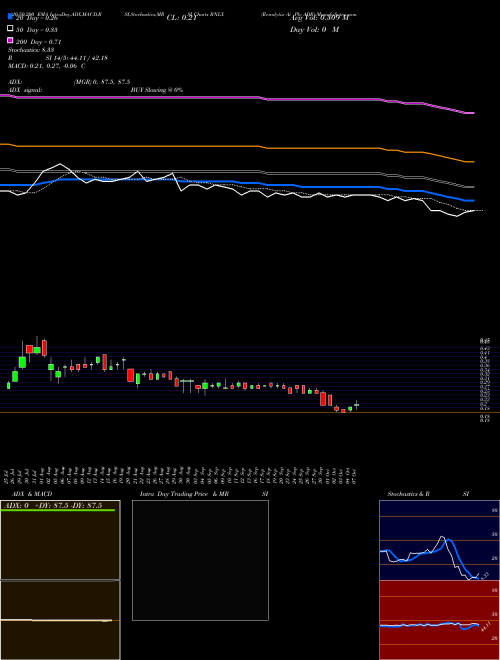This screenshot has width=500, height=660.
Task: Select the '20 Day = 0.26' legend text
Action: (x=37, y=18)
